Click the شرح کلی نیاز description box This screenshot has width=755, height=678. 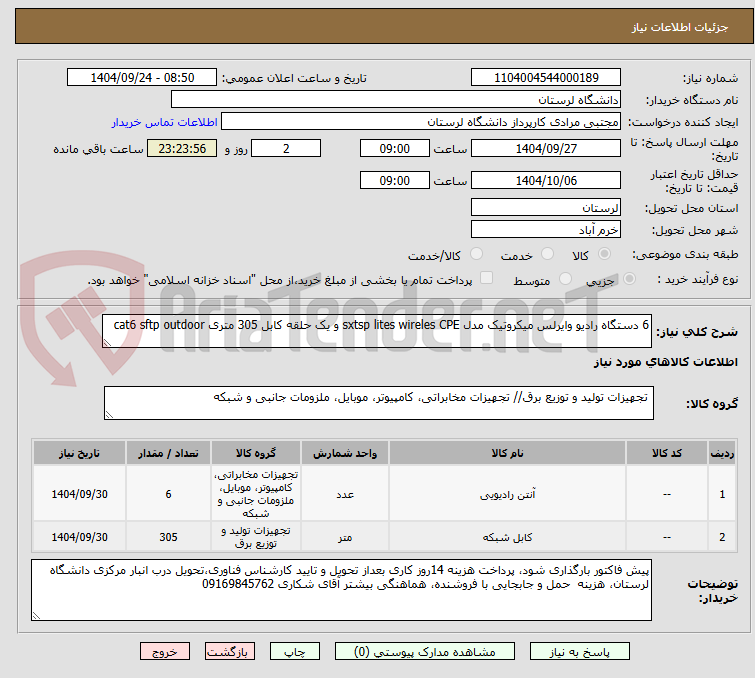tap(377, 331)
